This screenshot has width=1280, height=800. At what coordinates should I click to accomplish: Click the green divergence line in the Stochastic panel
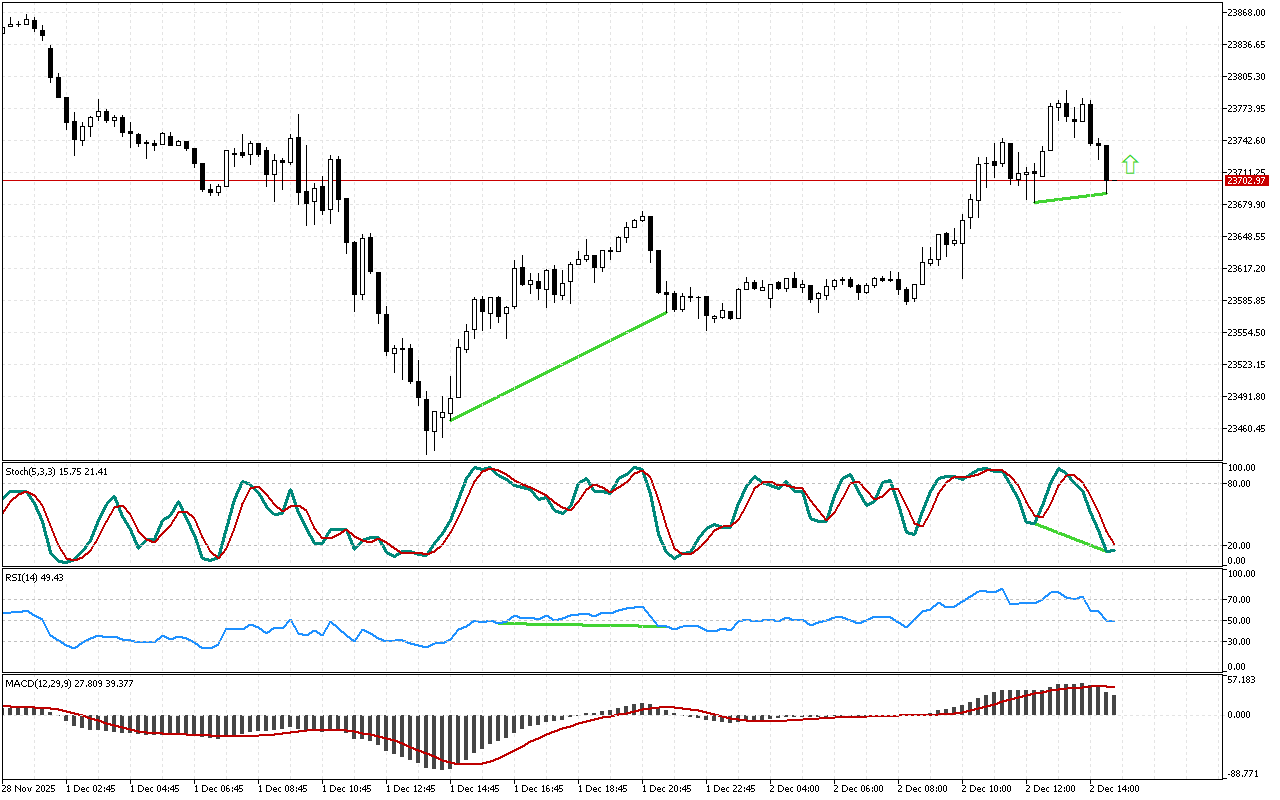(1070, 537)
